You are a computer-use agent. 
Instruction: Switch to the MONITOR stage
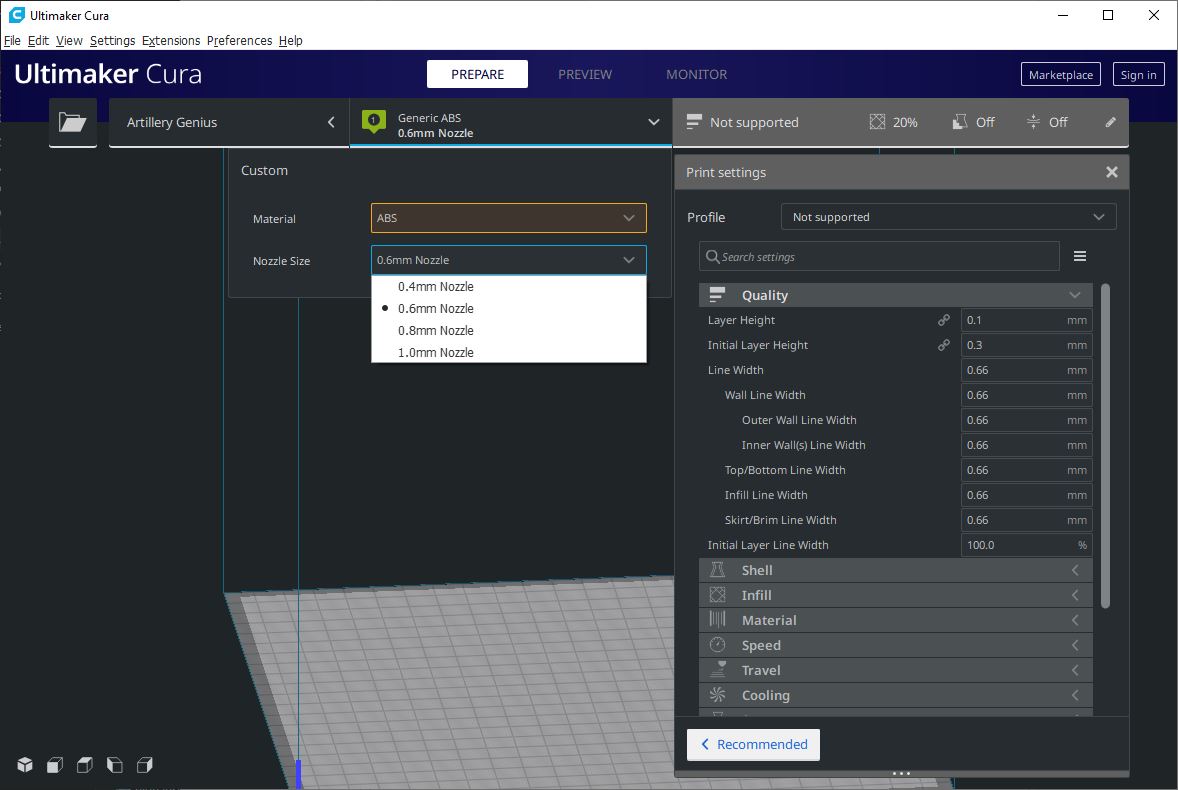[696, 74]
